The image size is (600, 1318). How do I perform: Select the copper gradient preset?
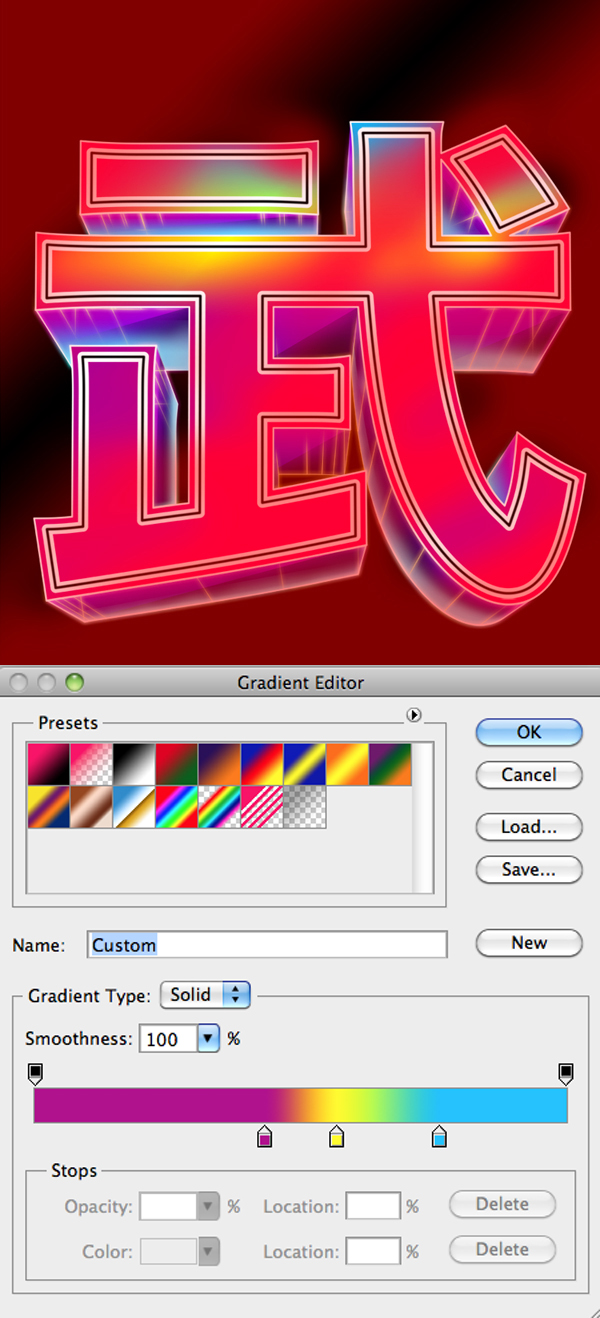click(91, 807)
